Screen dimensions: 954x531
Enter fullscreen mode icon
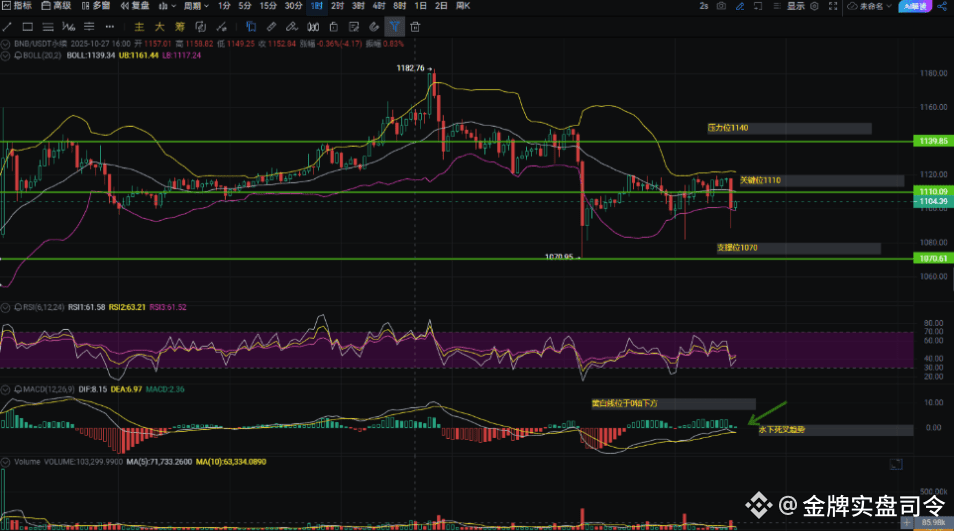833,6
